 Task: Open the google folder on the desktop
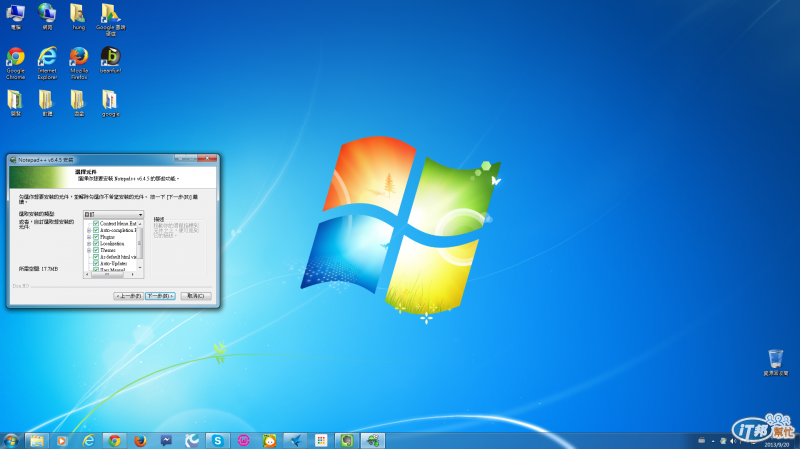pos(110,104)
